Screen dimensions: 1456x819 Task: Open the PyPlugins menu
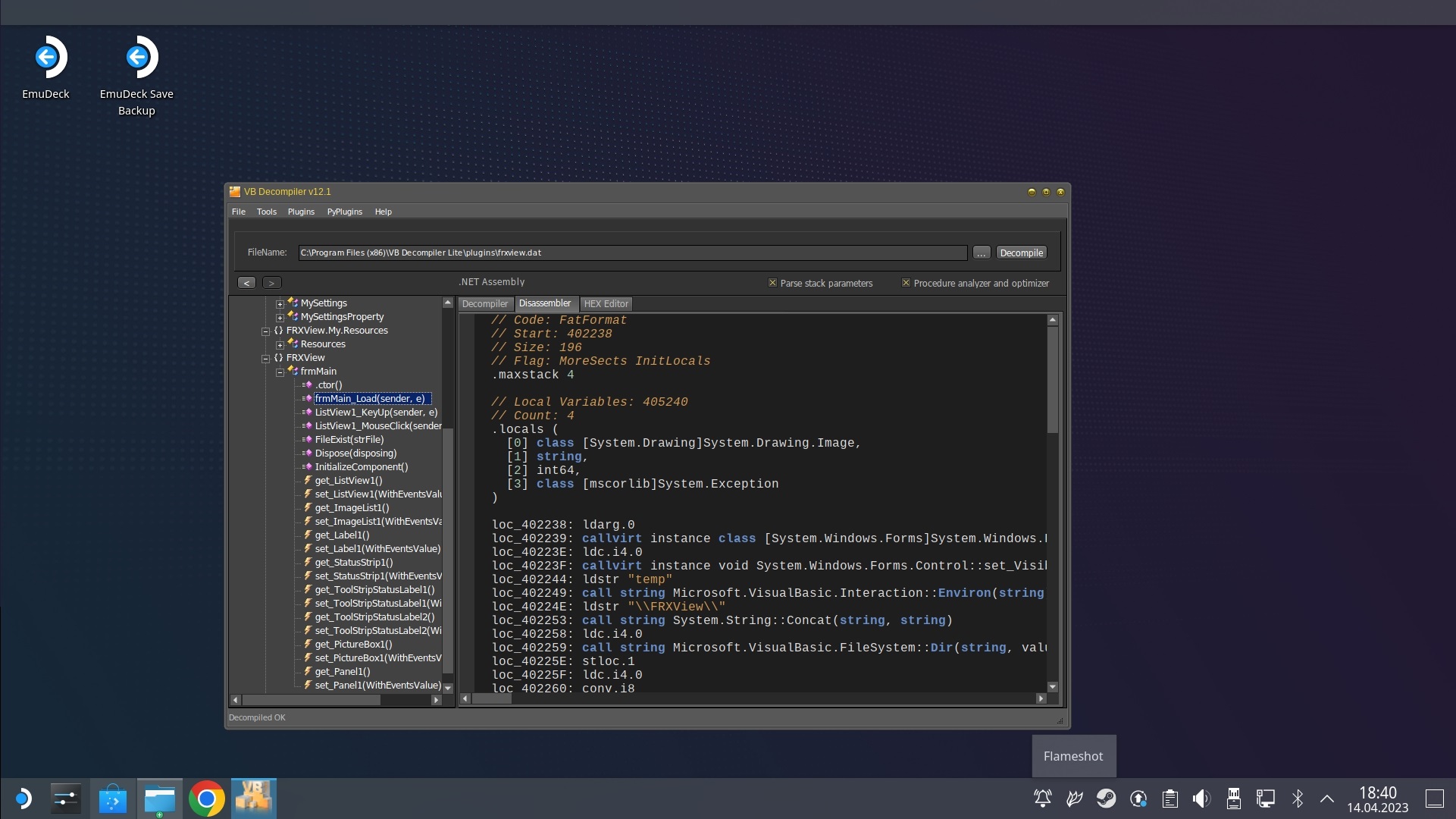click(345, 212)
